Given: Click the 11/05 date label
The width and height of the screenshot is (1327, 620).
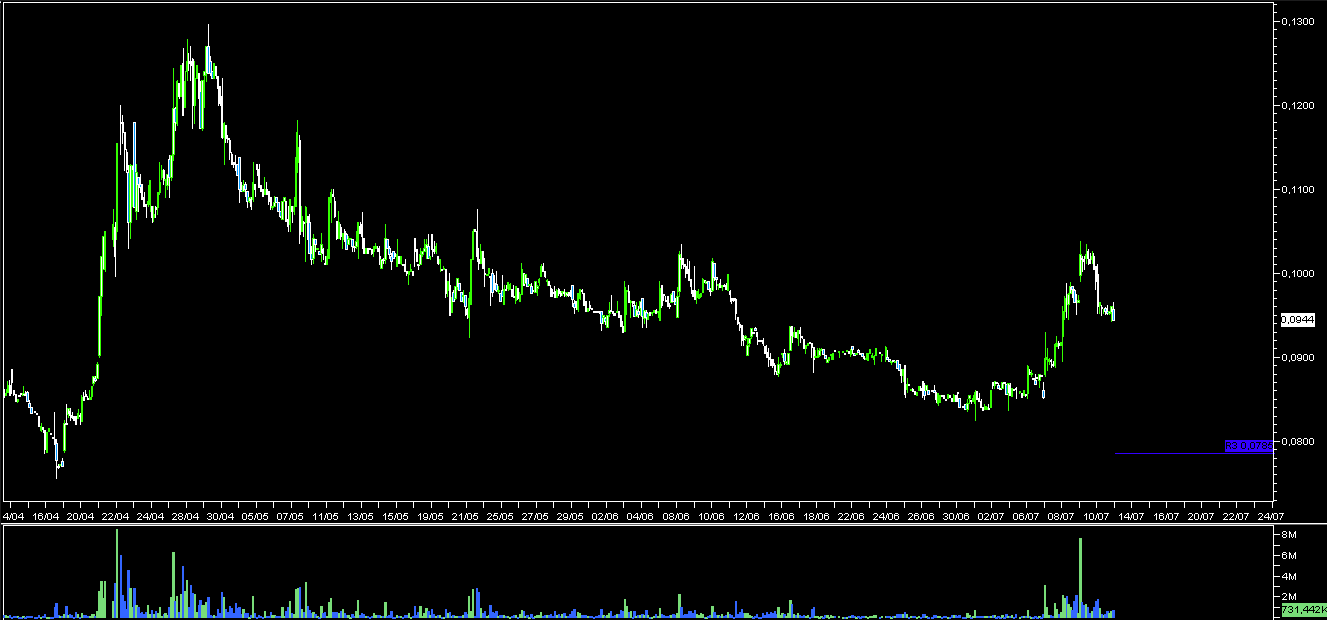Looking at the screenshot, I should tap(325, 517).
